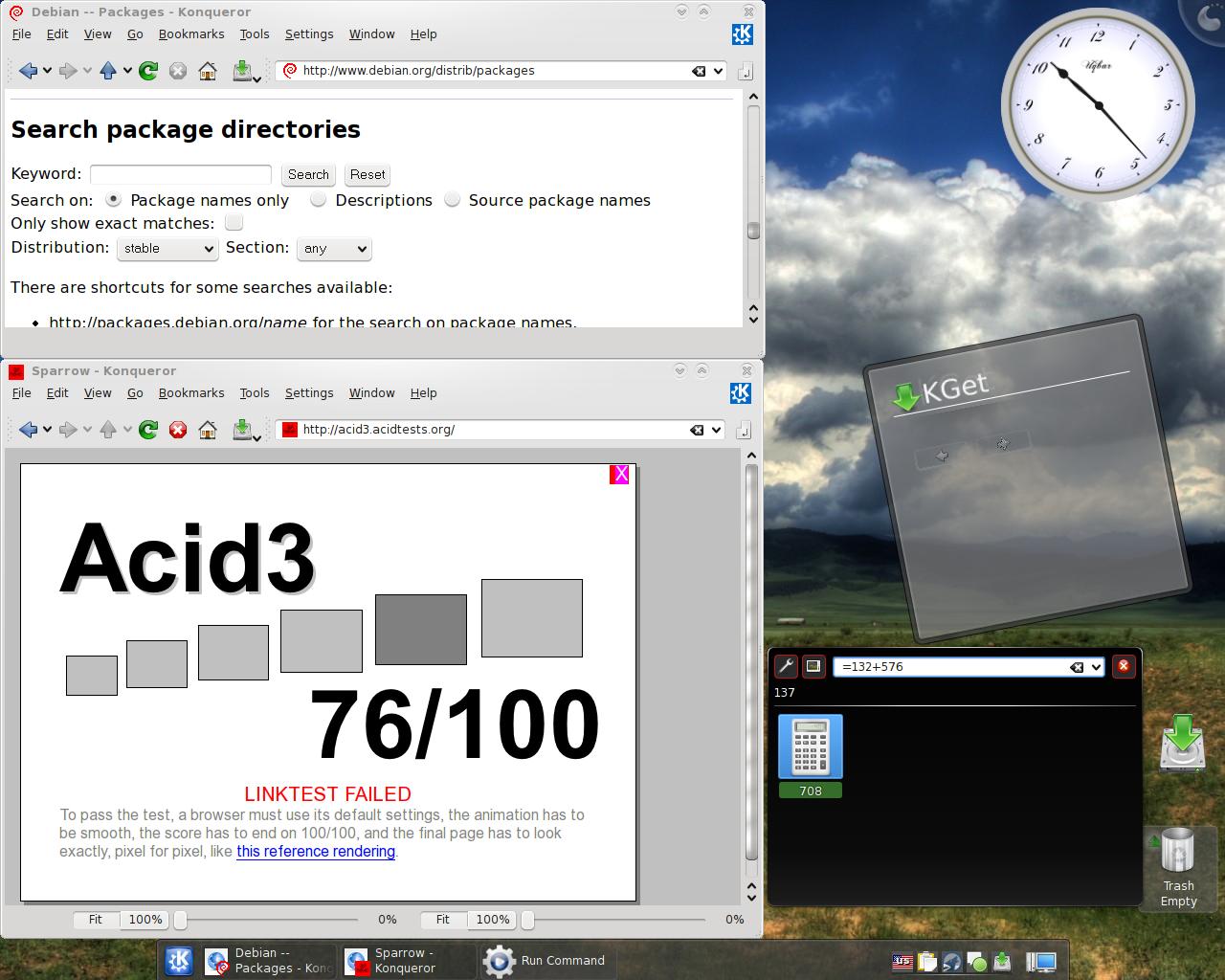Select Package names only radio button
This screenshot has height=980, width=1225.
pos(114,200)
